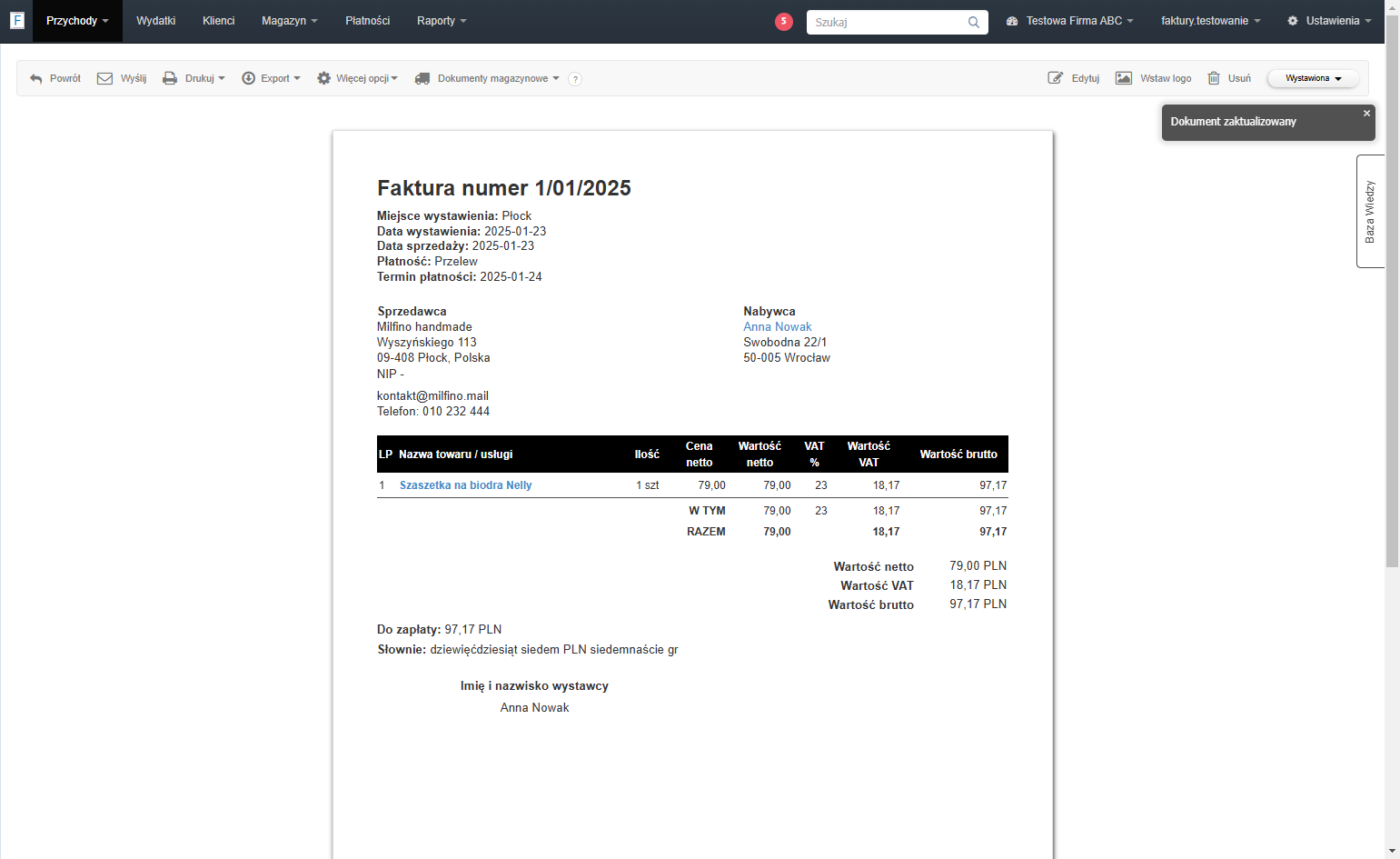Click the Drukuj printer icon
The image size is (1400, 859).
click(170, 78)
